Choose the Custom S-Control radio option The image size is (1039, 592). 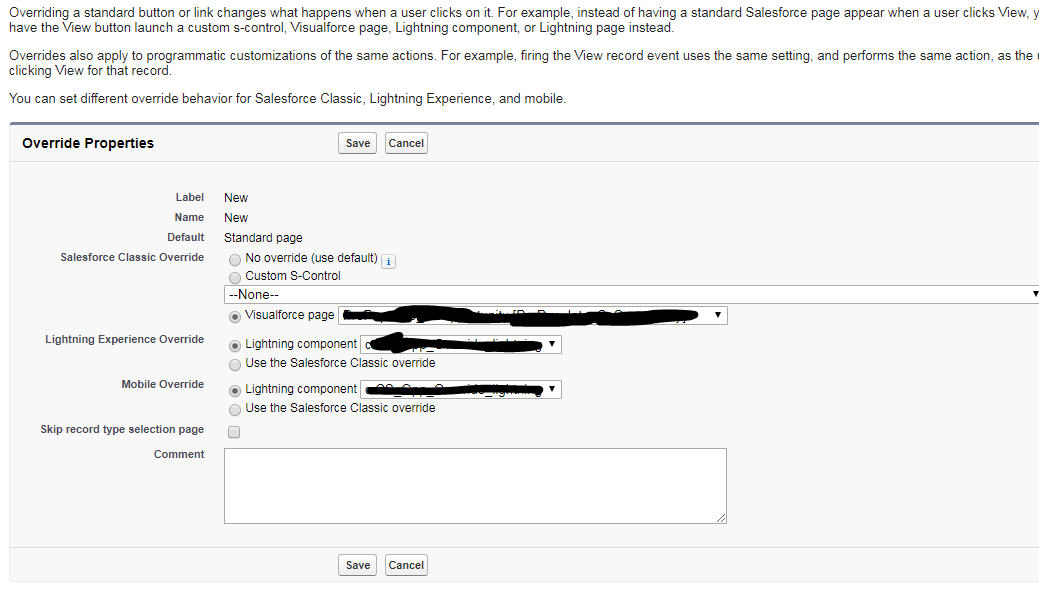tap(235, 276)
